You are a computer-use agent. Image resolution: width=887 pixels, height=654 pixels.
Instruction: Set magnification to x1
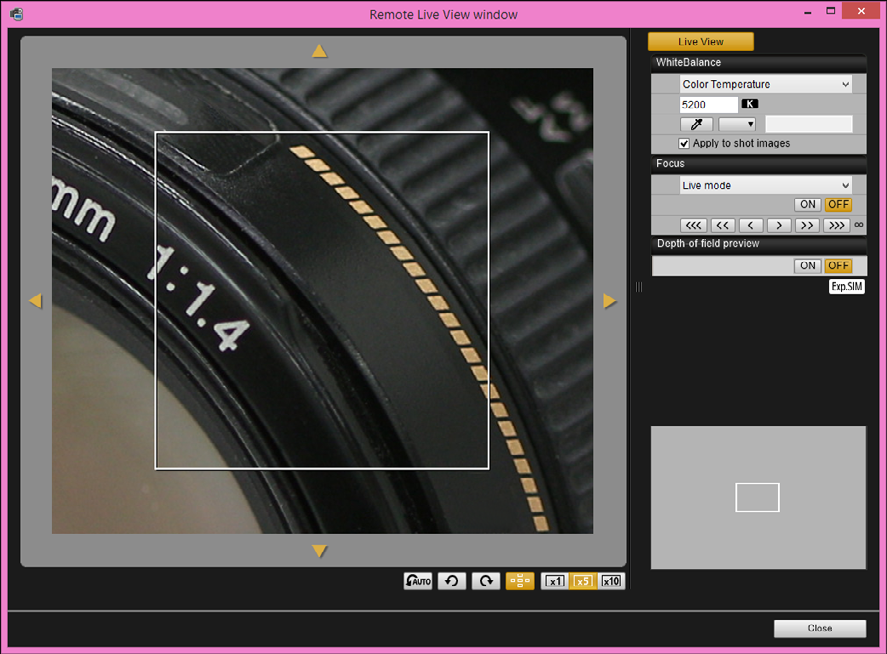tap(555, 581)
